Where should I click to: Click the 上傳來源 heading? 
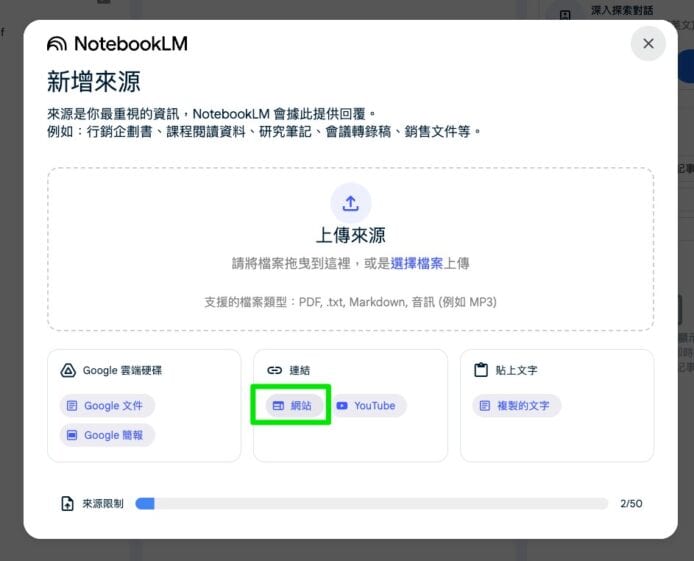[350, 236]
